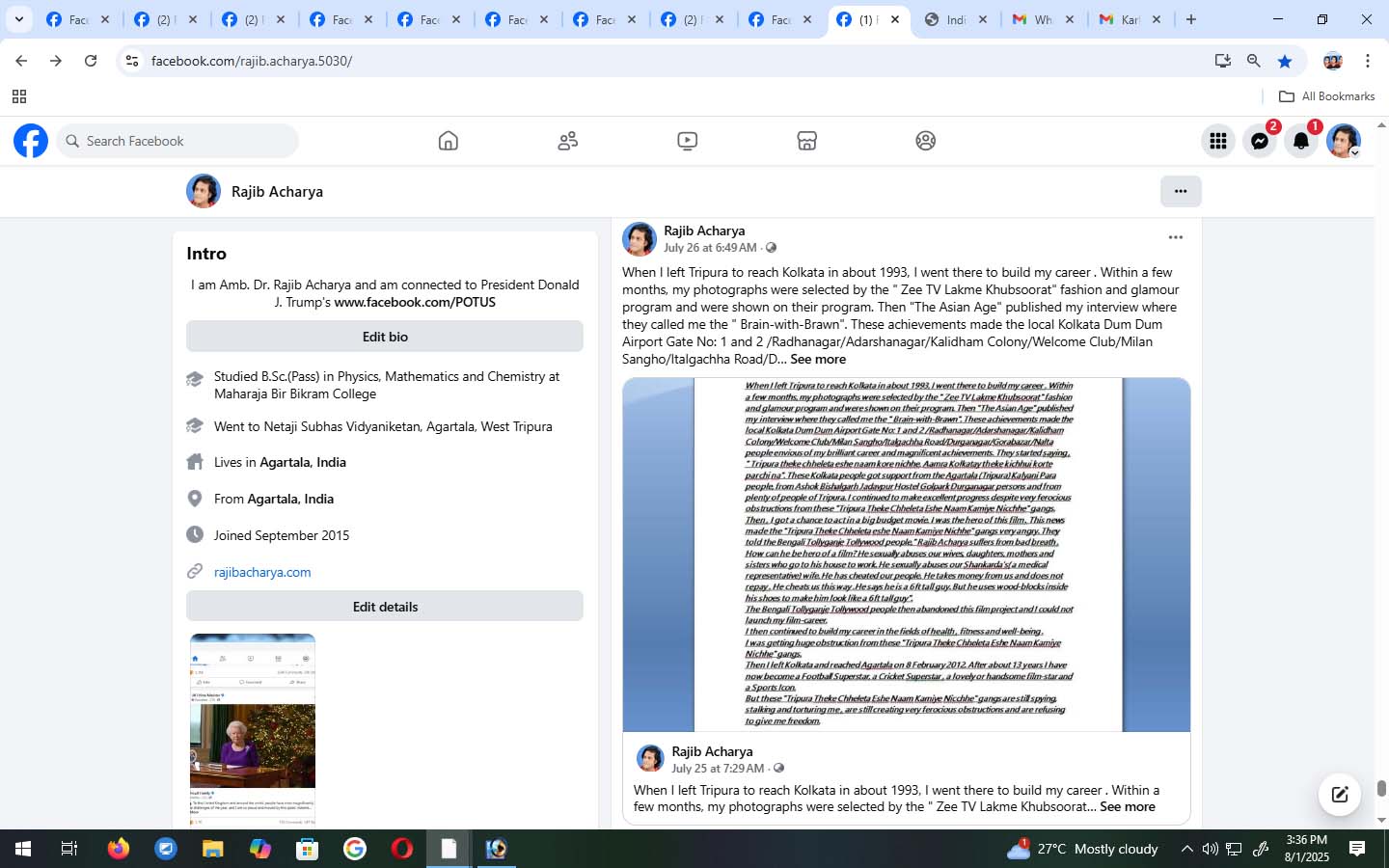Close the Indi tab
This screenshot has height=868, width=1389.
[982, 19]
